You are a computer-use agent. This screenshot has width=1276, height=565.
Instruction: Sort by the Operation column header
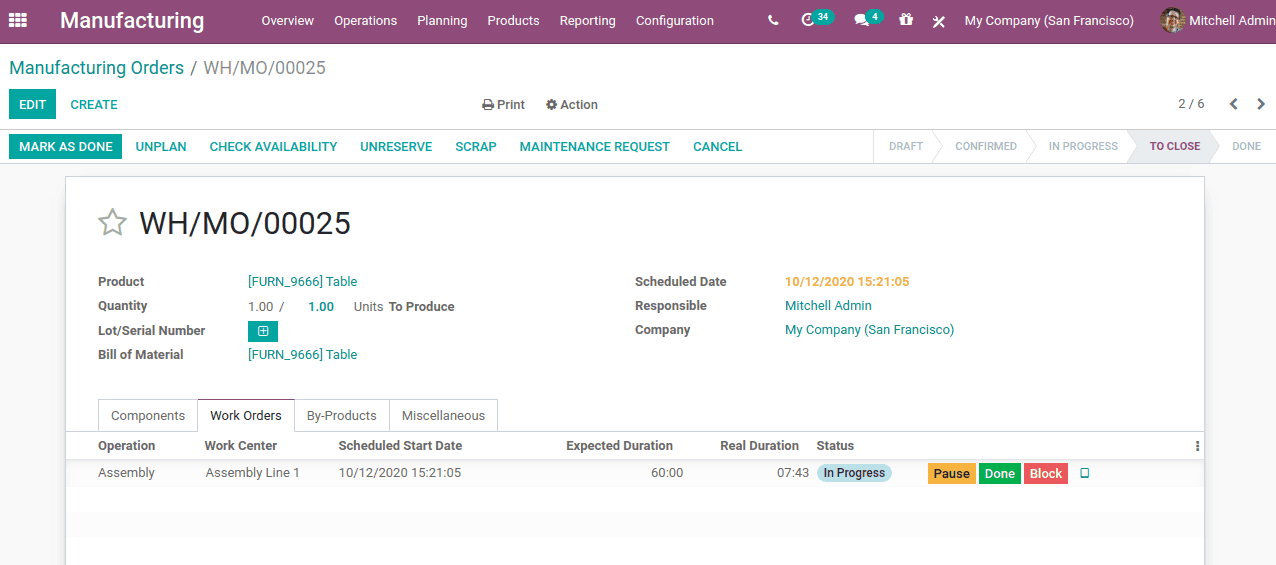click(127, 446)
